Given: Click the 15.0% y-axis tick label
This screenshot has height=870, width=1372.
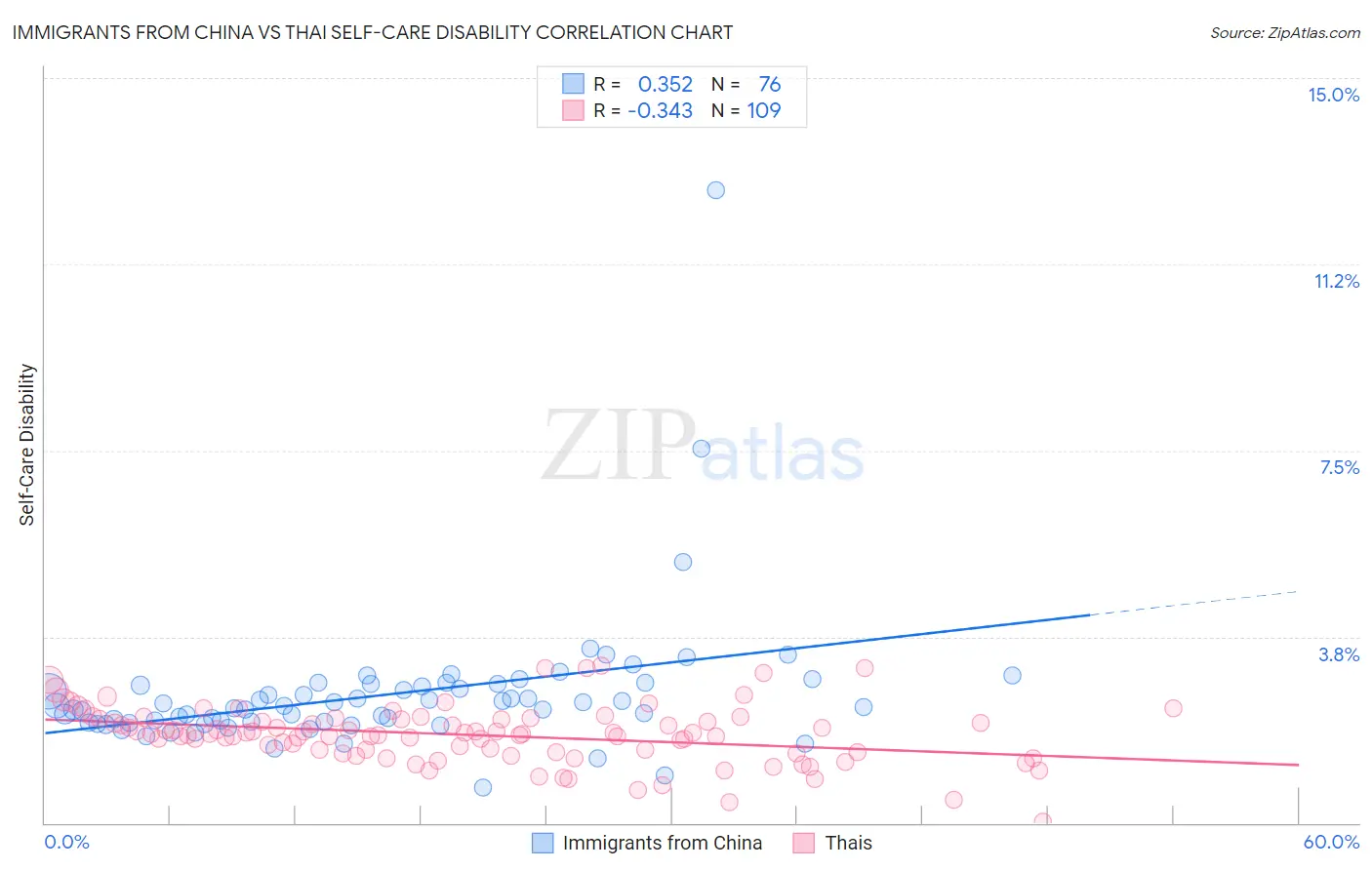Looking at the screenshot, I should pyautogui.click(x=1334, y=95).
